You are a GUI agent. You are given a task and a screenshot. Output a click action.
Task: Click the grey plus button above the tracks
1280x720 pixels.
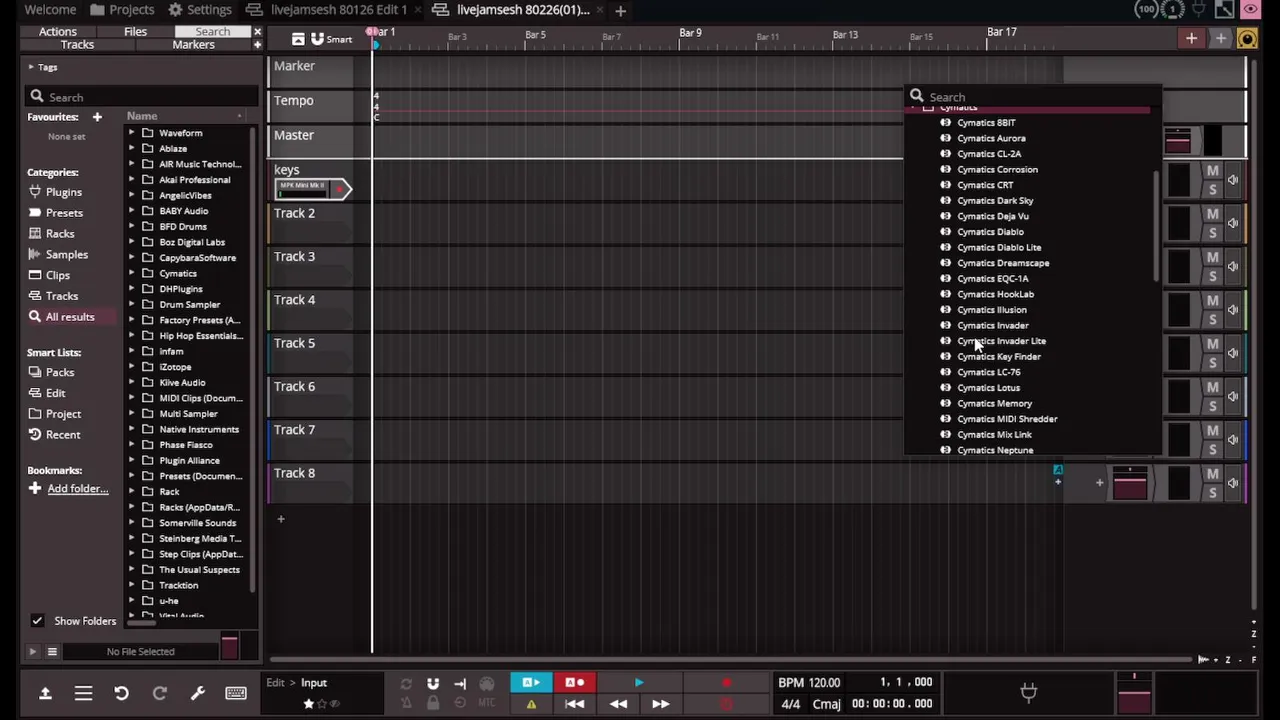(x=1220, y=39)
